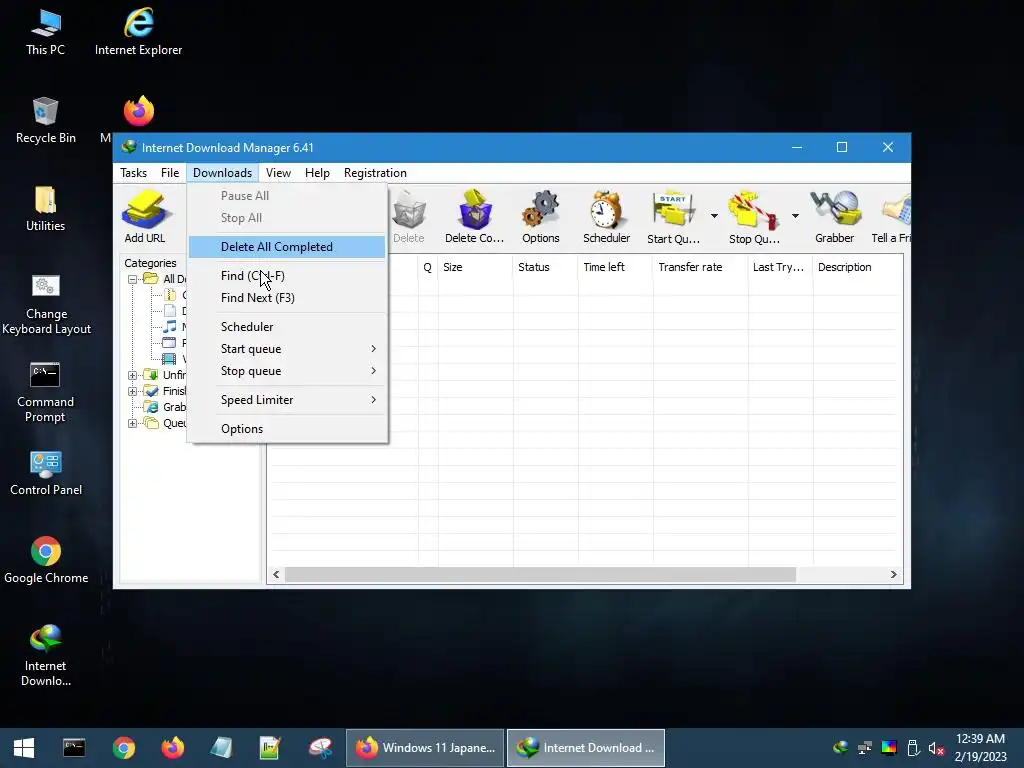The width and height of the screenshot is (1024, 768).
Task: Select the Firefox desktop icon
Action: tap(138, 111)
